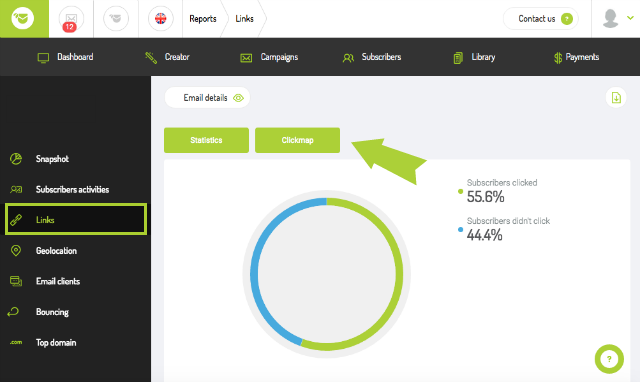Click the Contact us button
This screenshot has height=382, width=640.
coord(541,19)
